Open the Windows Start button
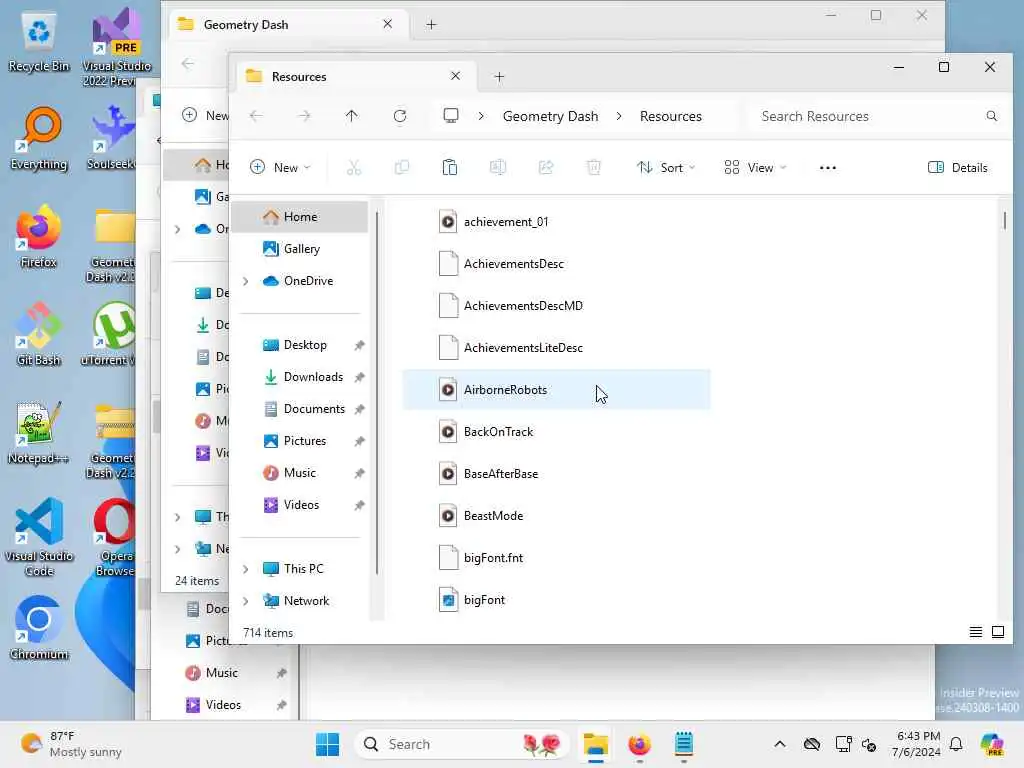 (x=327, y=744)
